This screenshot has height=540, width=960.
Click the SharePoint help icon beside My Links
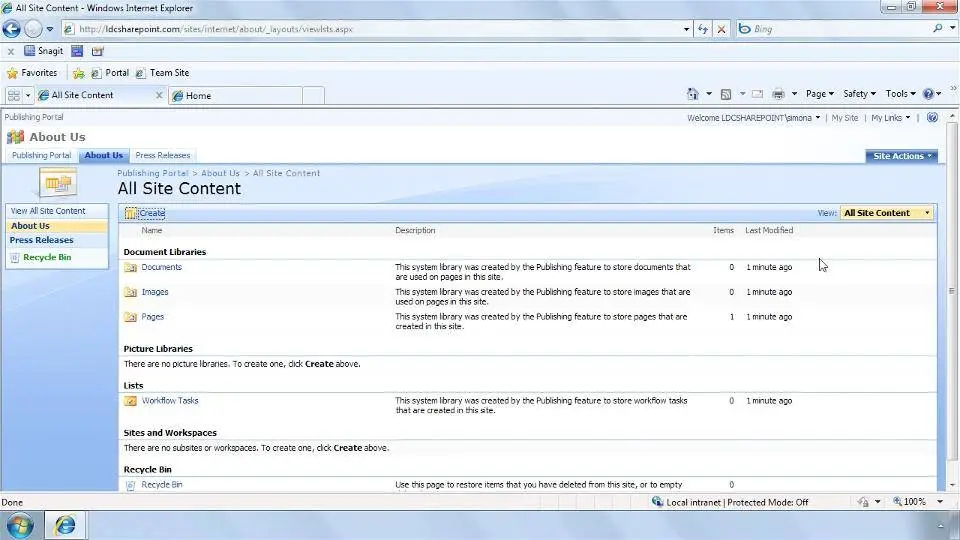coord(932,117)
